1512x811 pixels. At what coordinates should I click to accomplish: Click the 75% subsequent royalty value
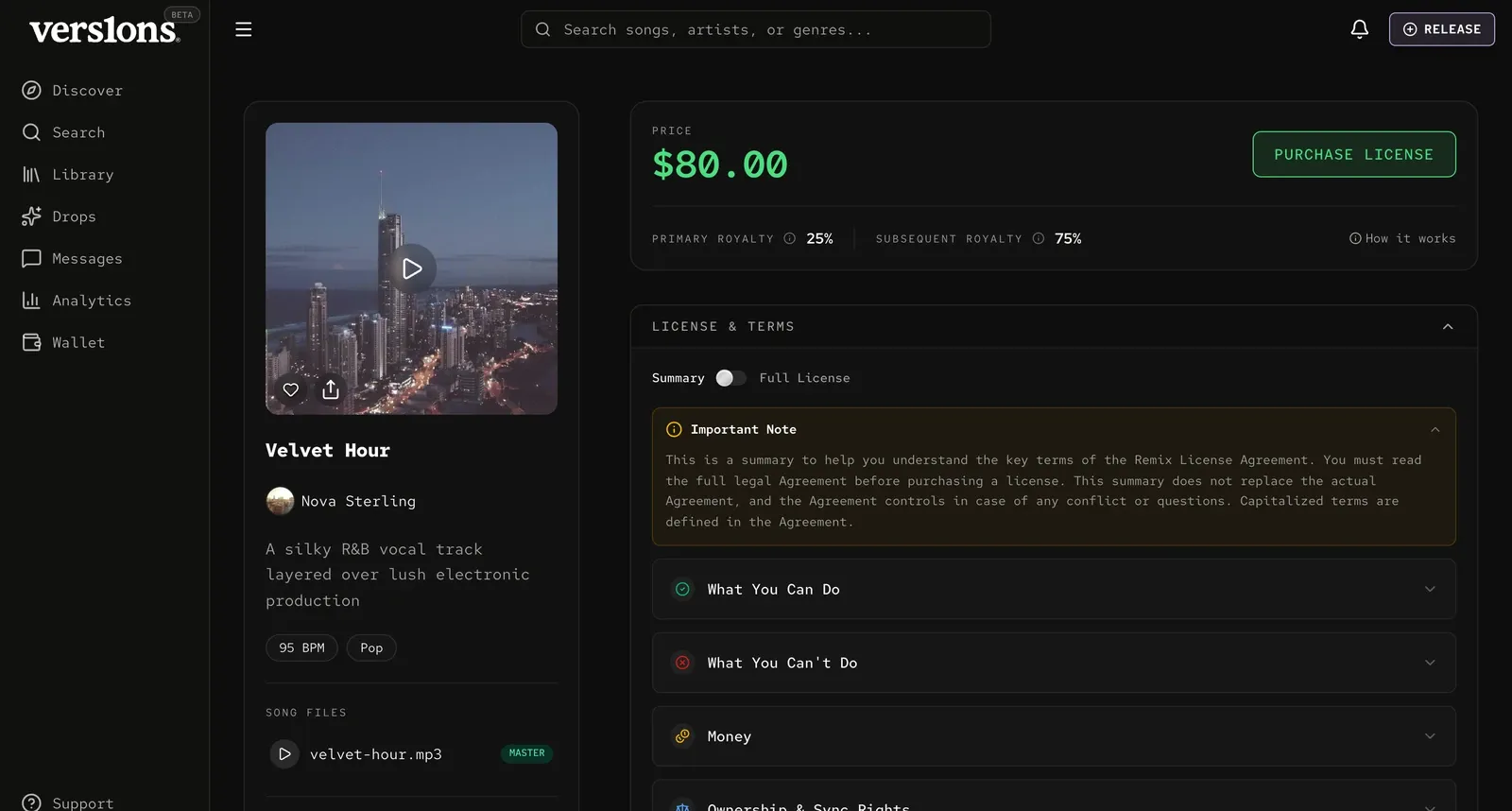click(1068, 239)
